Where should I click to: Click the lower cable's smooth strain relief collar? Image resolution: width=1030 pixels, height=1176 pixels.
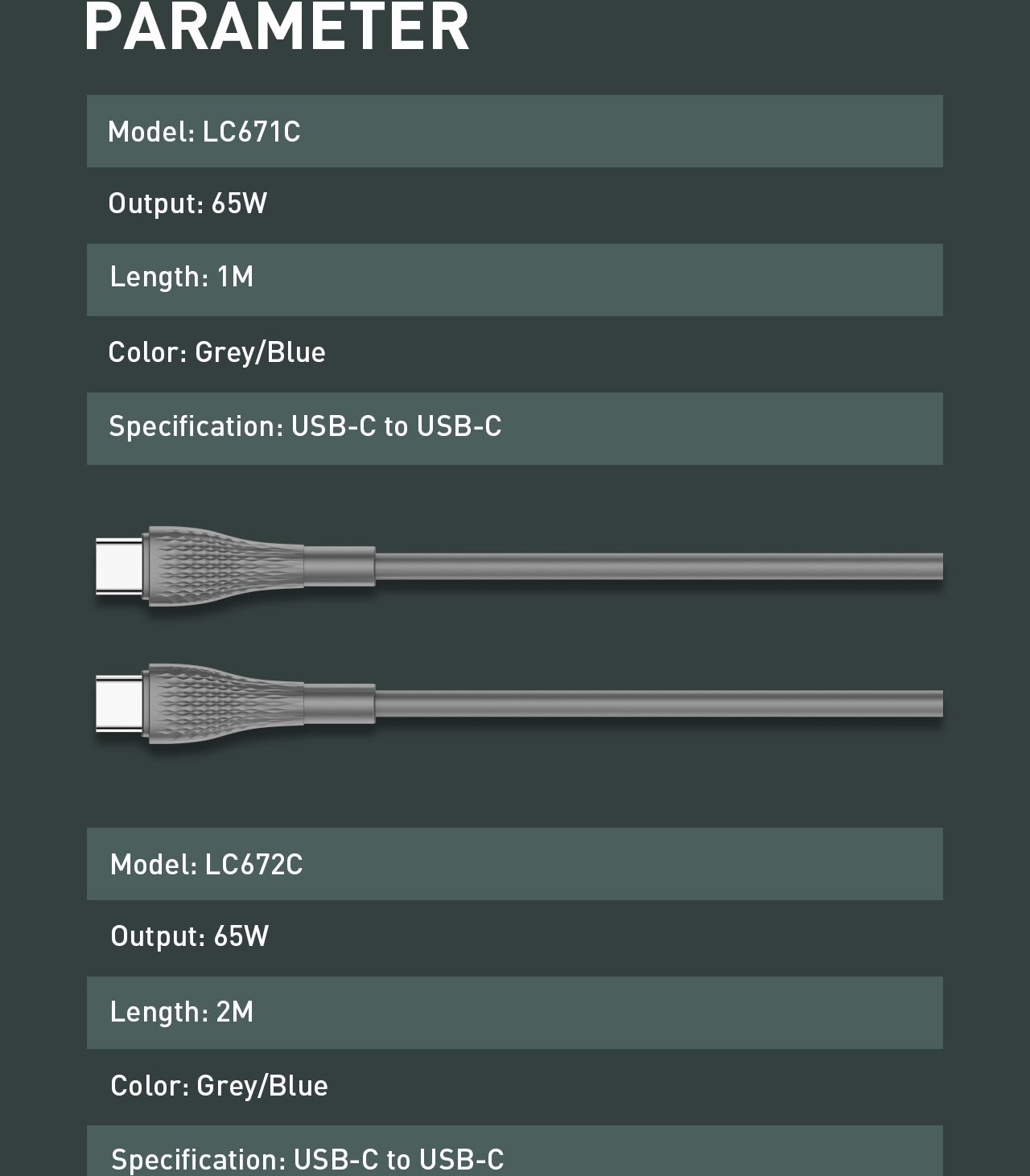click(339, 704)
